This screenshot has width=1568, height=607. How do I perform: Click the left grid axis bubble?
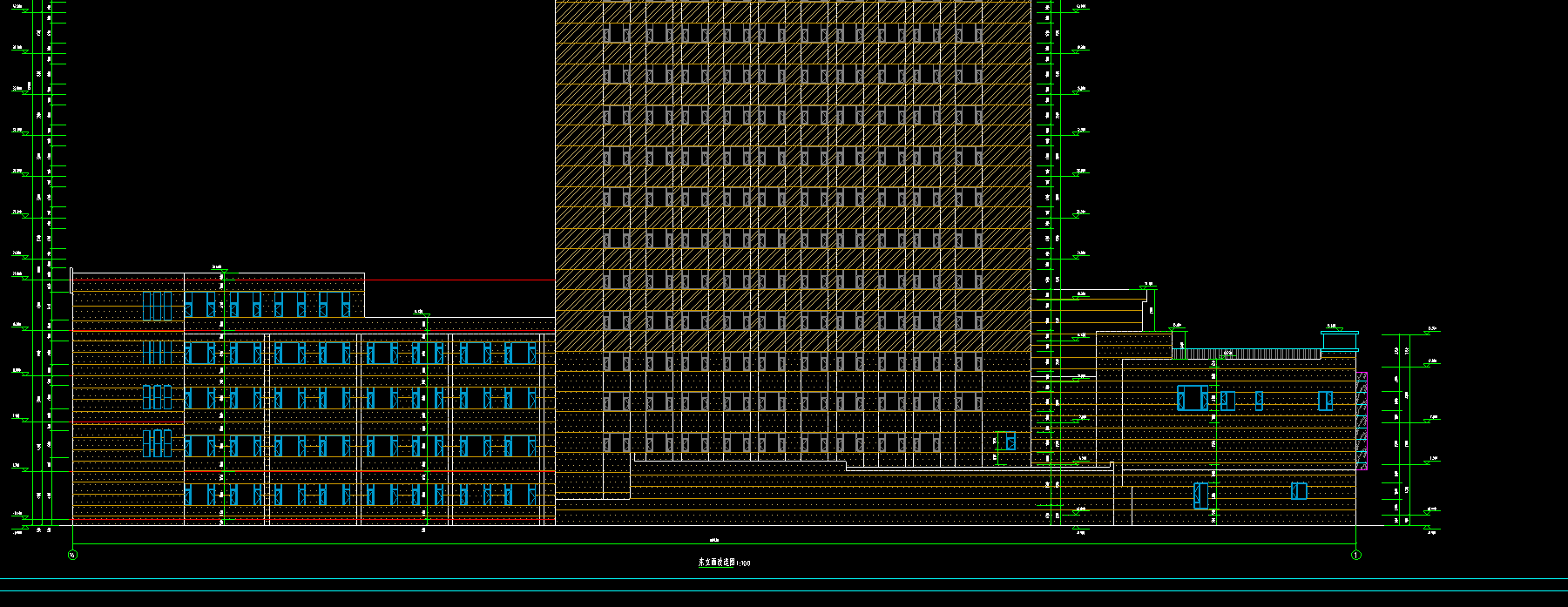[73, 554]
